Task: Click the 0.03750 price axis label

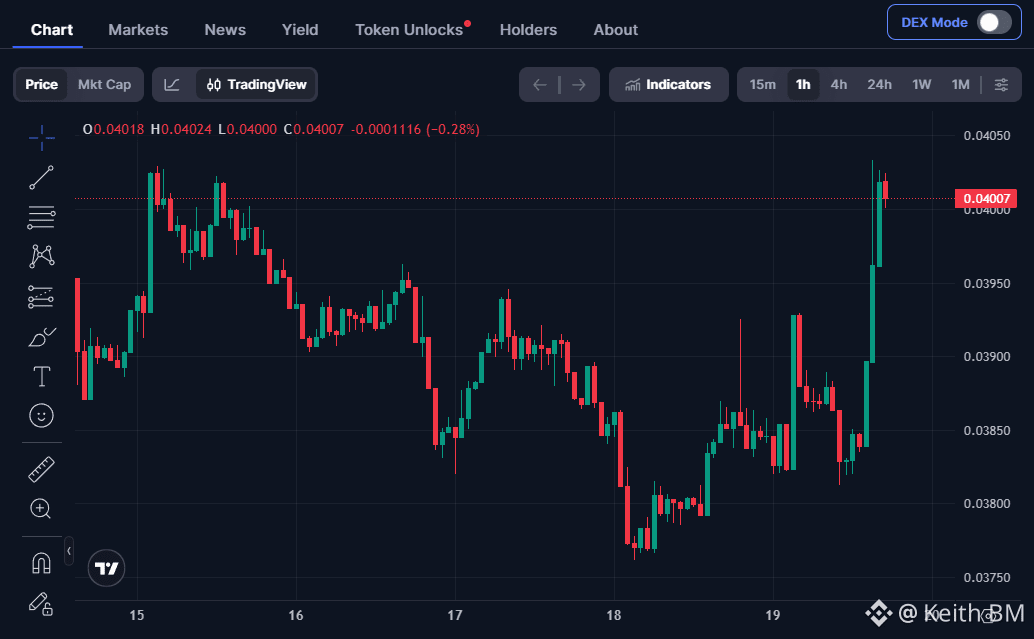Action: pyautogui.click(x=987, y=578)
